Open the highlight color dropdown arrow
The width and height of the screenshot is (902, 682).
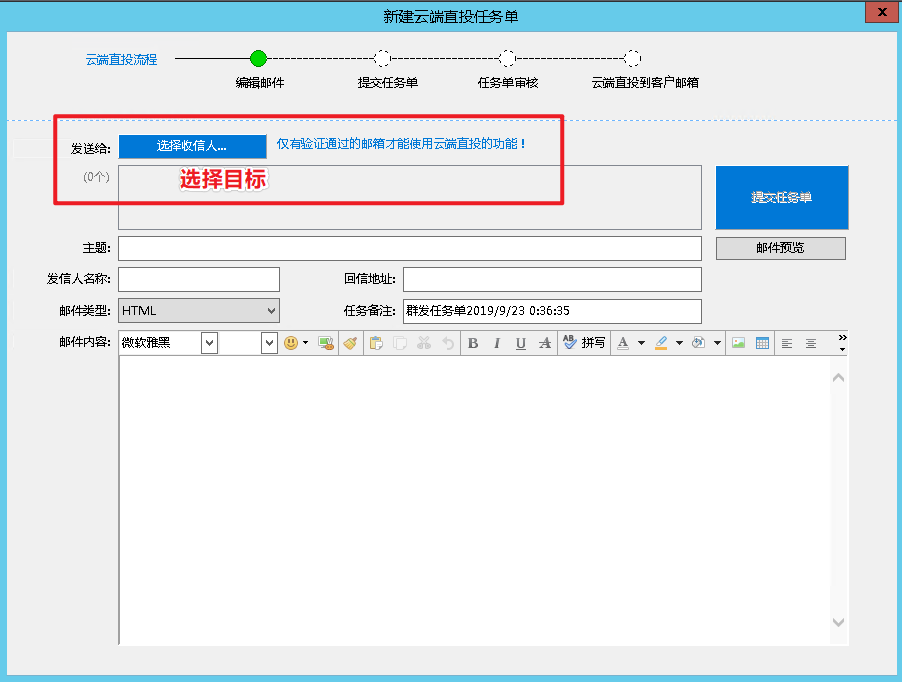[x=679, y=343]
